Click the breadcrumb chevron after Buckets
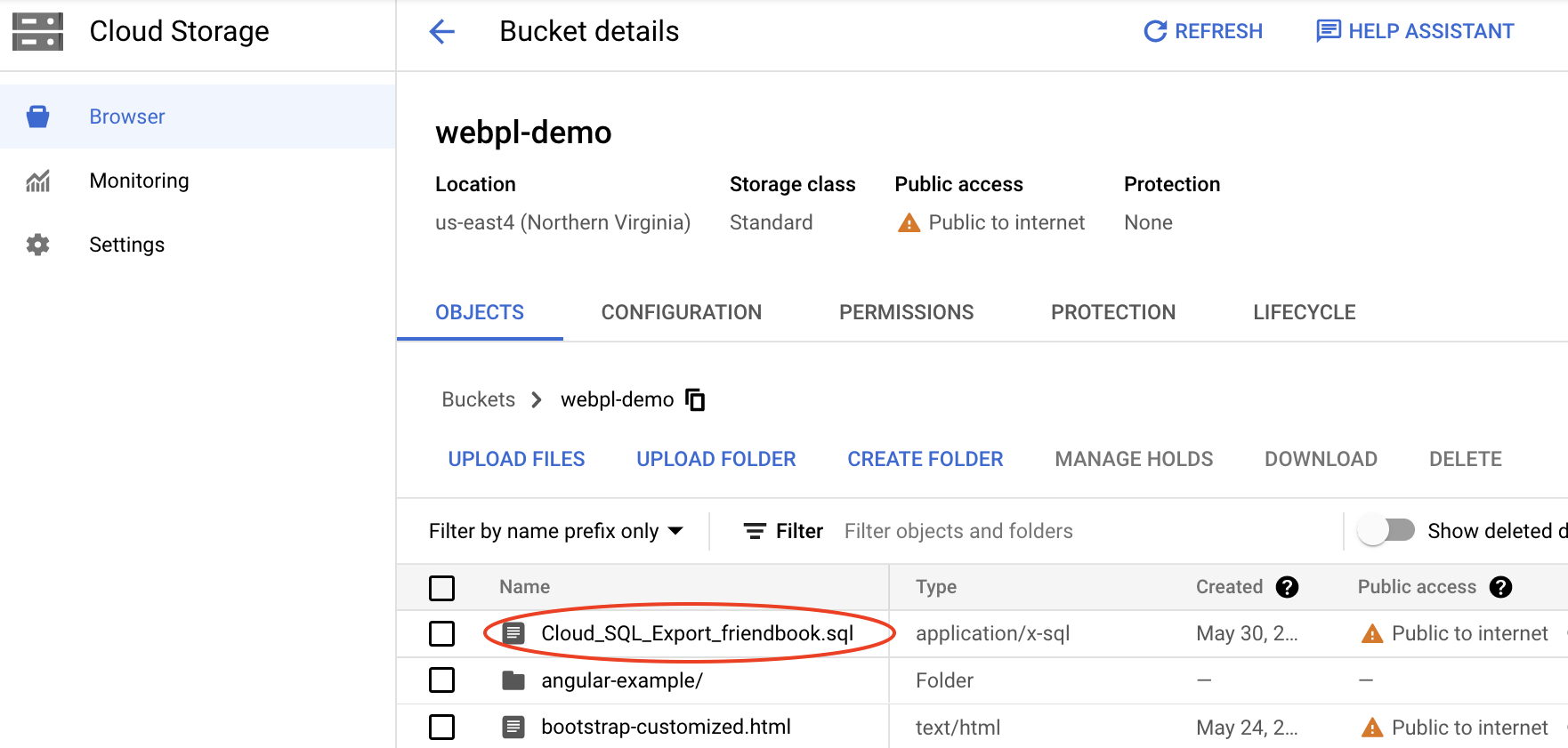 coord(537,400)
